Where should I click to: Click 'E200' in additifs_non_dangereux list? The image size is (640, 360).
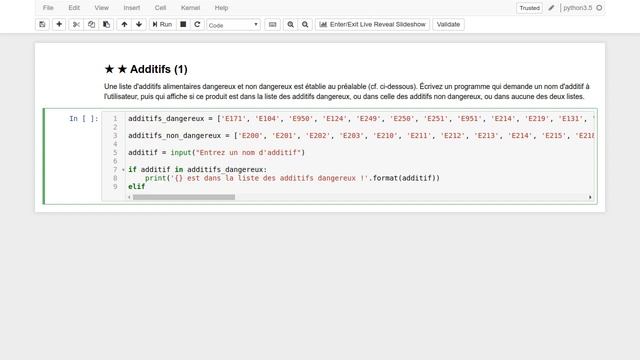click(x=251, y=136)
